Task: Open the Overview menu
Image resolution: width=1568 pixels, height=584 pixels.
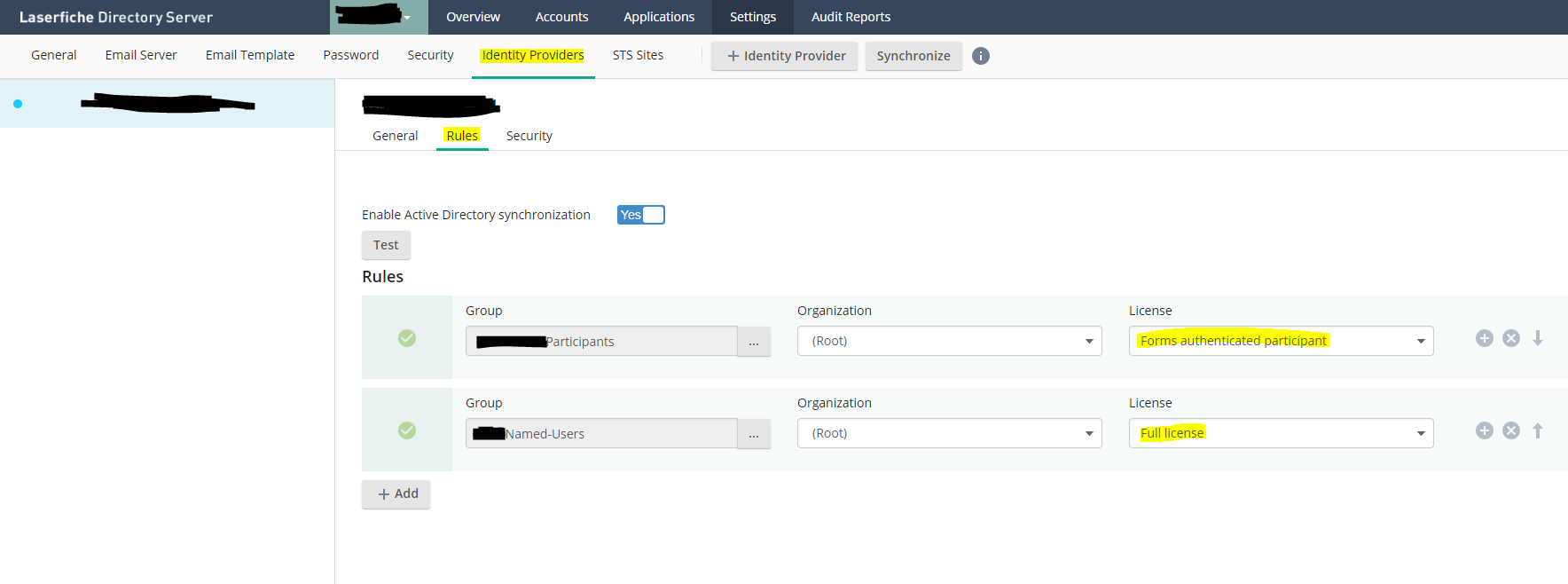Action: click(473, 17)
